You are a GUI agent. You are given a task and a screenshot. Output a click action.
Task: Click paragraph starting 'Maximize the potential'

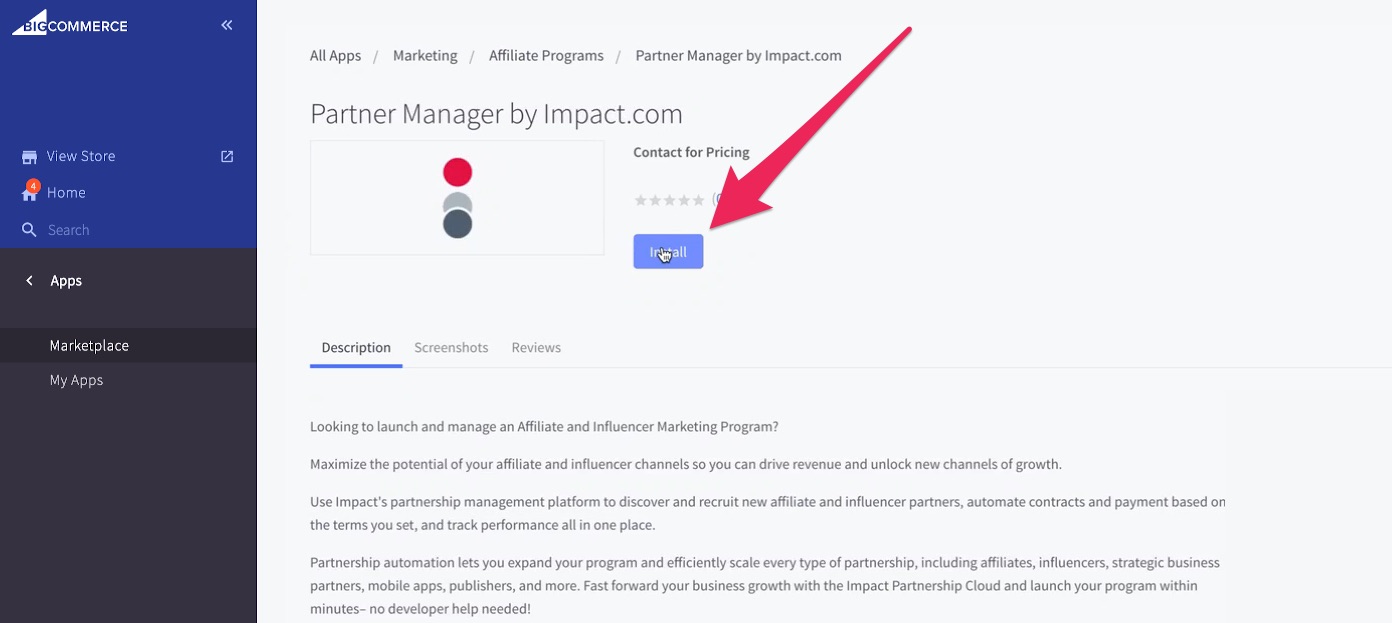[x=686, y=464]
